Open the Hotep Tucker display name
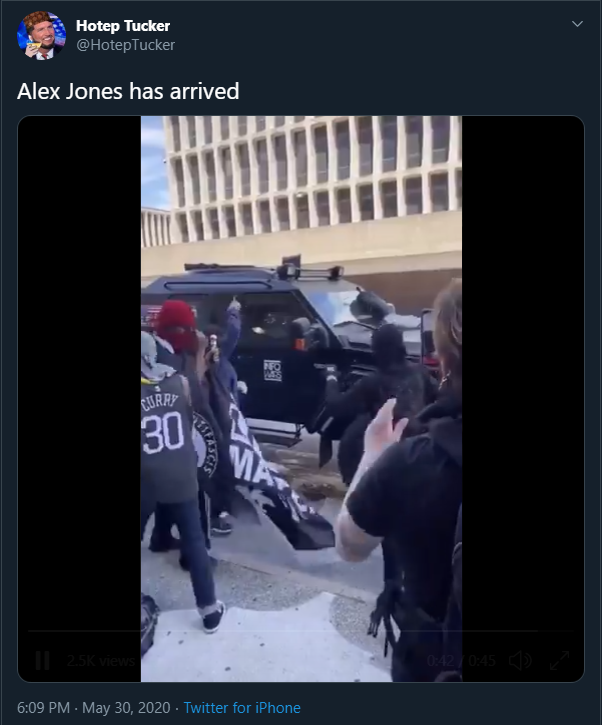The width and height of the screenshot is (602, 725). pos(123,25)
